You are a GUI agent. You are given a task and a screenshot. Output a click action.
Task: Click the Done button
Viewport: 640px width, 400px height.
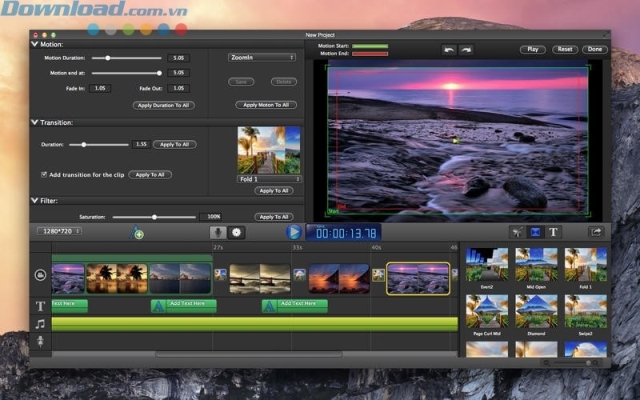pyautogui.click(x=596, y=49)
